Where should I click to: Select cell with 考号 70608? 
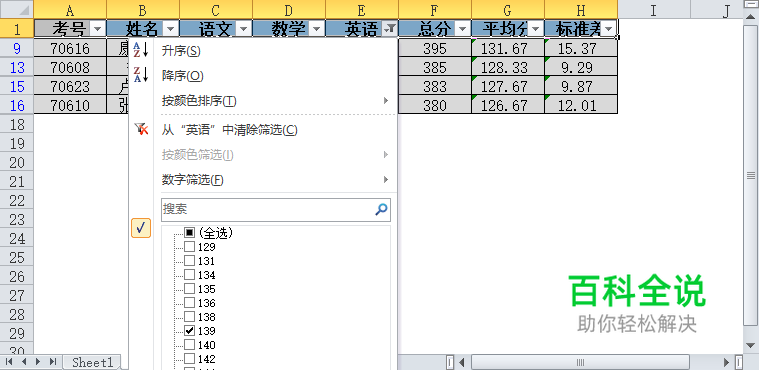[70, 67]
